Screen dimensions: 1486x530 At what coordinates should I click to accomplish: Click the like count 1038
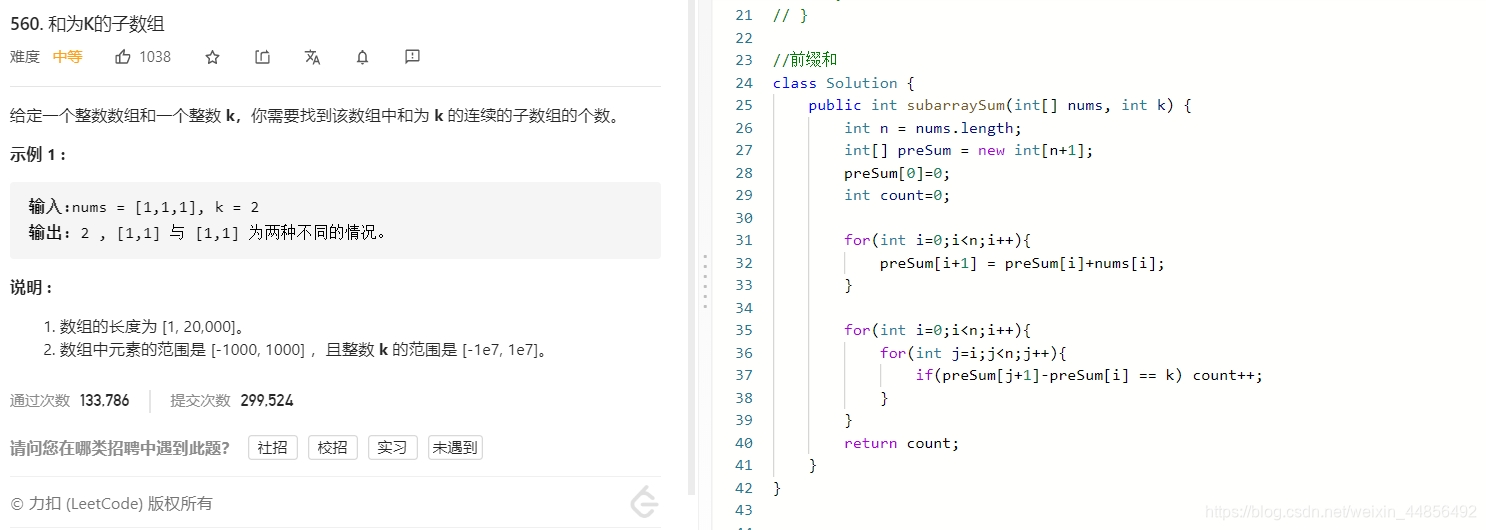click(x=155, y=57)
